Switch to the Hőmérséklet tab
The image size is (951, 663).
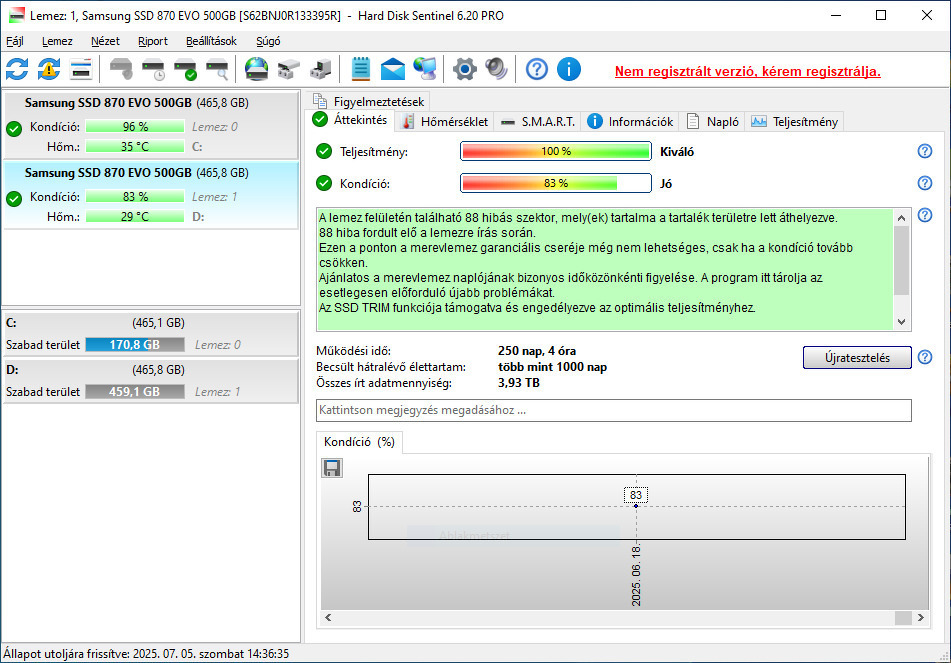click(445, 121)
